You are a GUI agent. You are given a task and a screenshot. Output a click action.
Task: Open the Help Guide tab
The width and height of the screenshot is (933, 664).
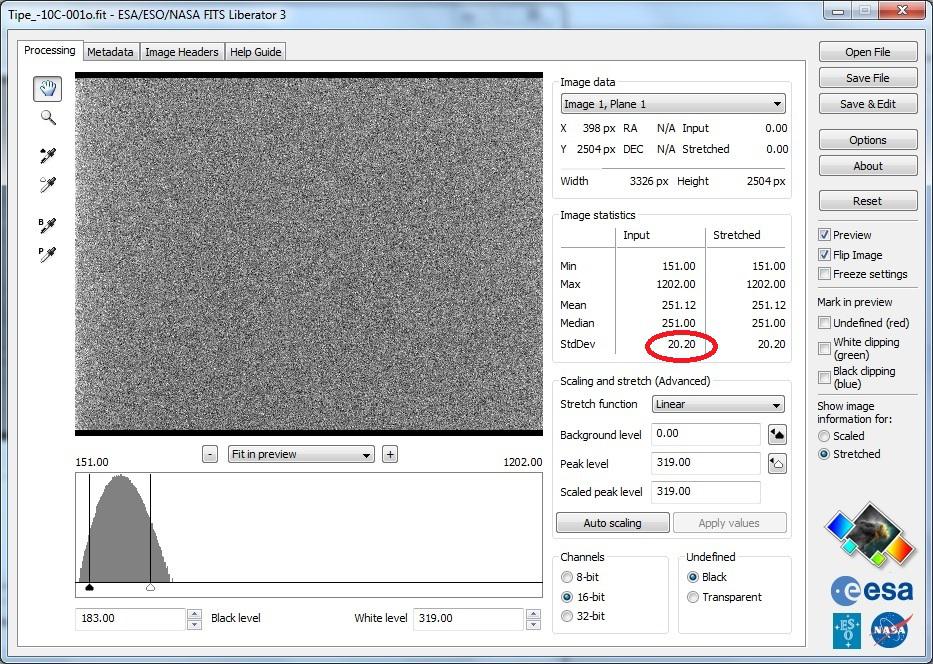pyautogui.click(x=255, y=52)
